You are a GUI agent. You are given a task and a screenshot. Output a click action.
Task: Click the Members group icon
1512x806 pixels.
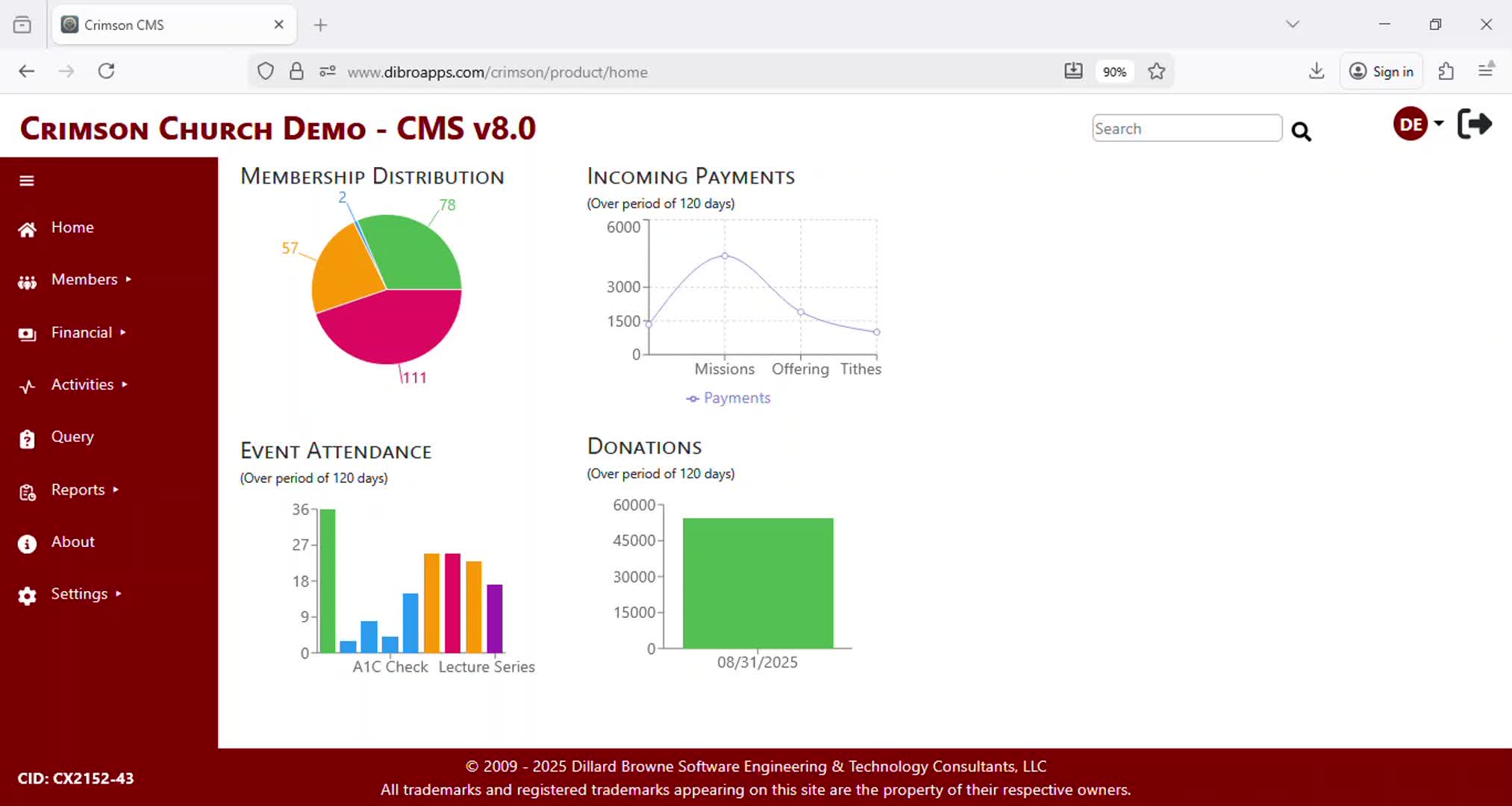[27, 282]
